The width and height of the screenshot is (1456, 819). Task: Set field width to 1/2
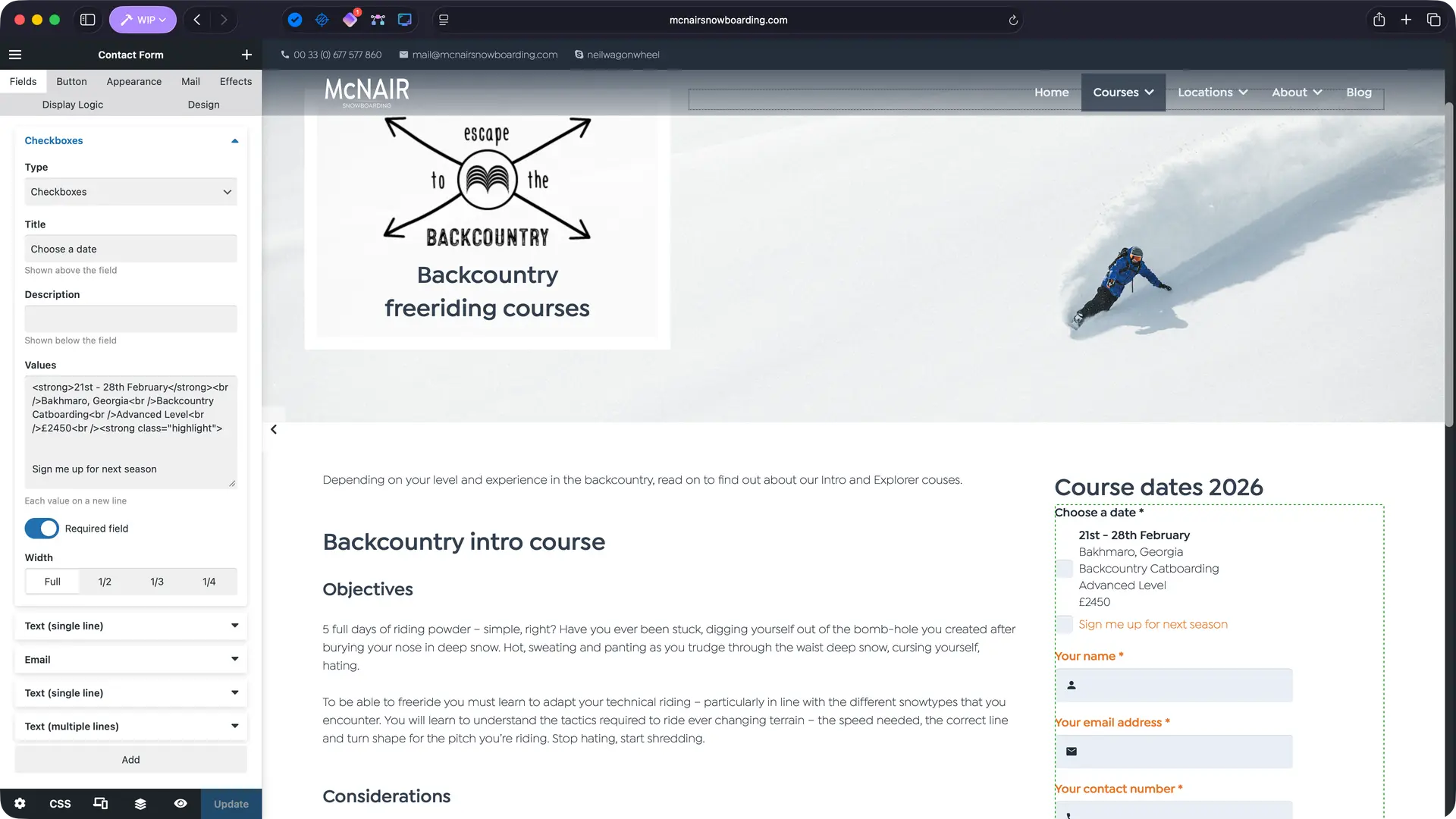click(105, 582)
